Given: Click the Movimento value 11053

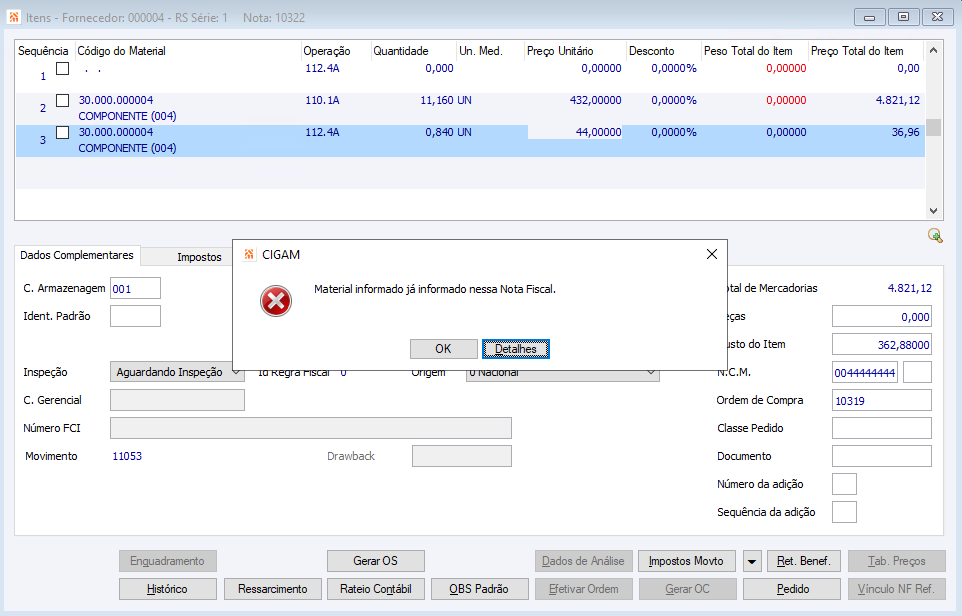Looking at the screenshot, I should [x=127, y=456].
